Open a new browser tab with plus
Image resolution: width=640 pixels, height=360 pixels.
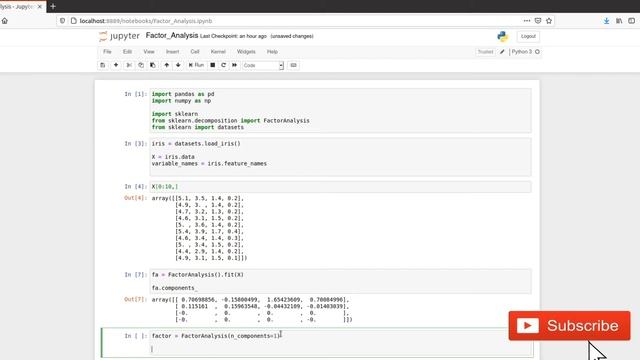click(53, 7)
